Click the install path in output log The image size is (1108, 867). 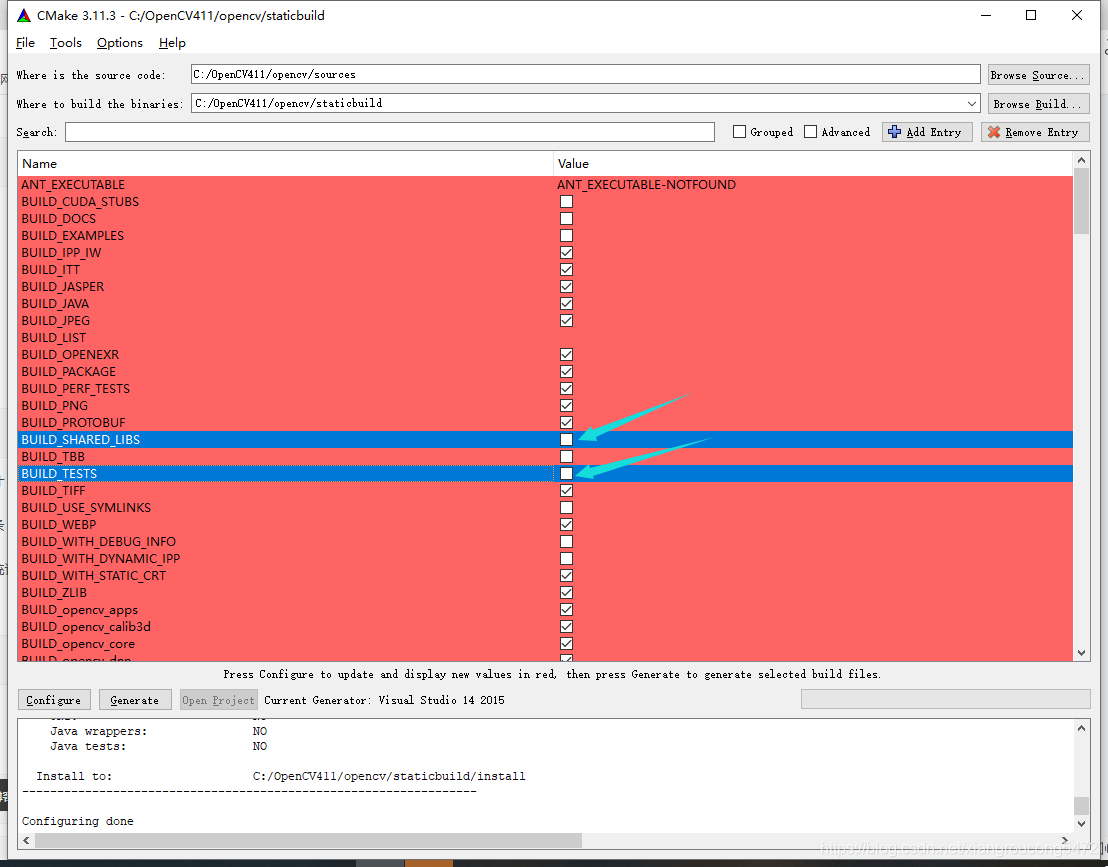[x=389, y=776]
